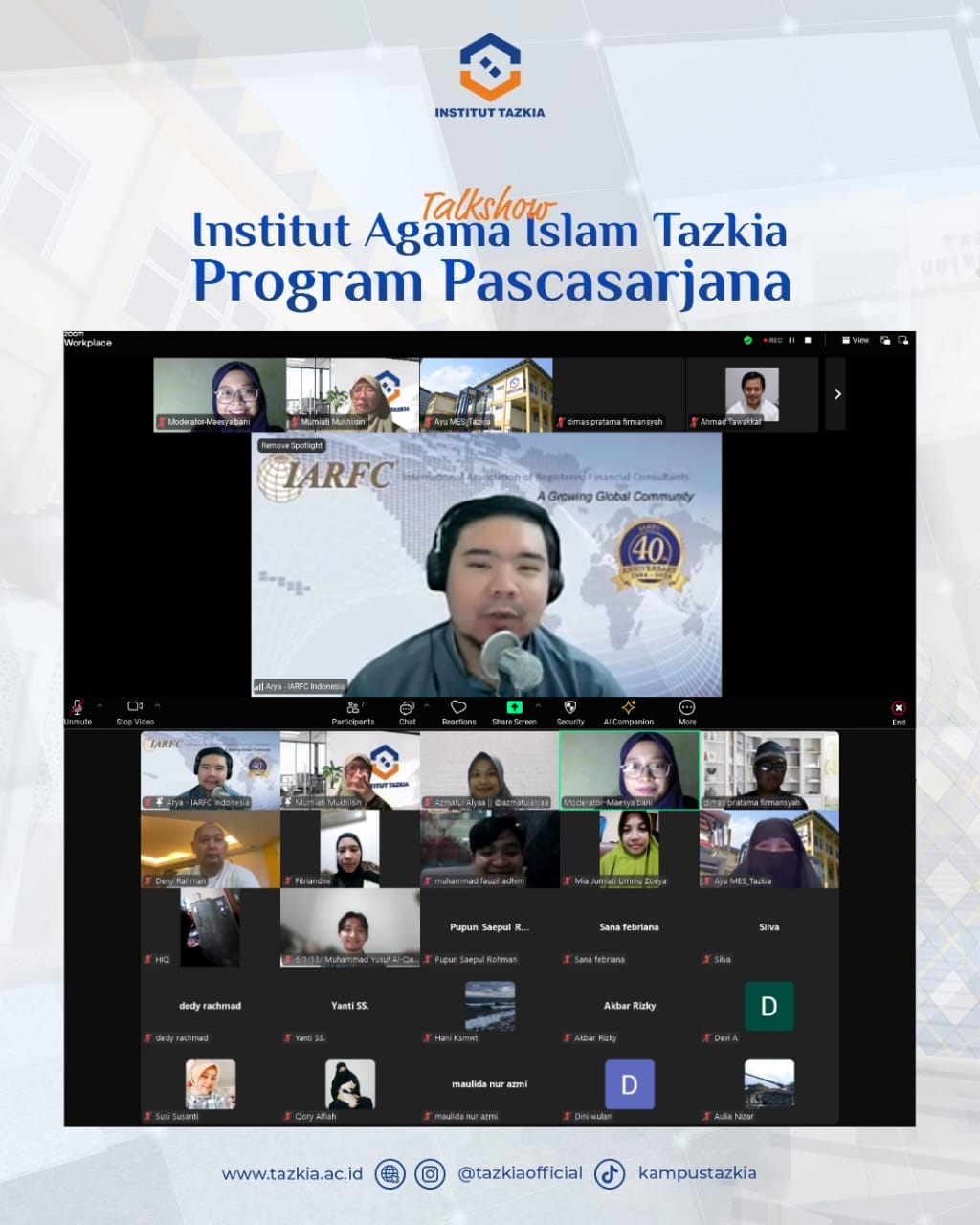This screenshot has height=1225, width=980.
Task: Click the name label 'Yanti SS.'
Action: tap(310, 1037)
